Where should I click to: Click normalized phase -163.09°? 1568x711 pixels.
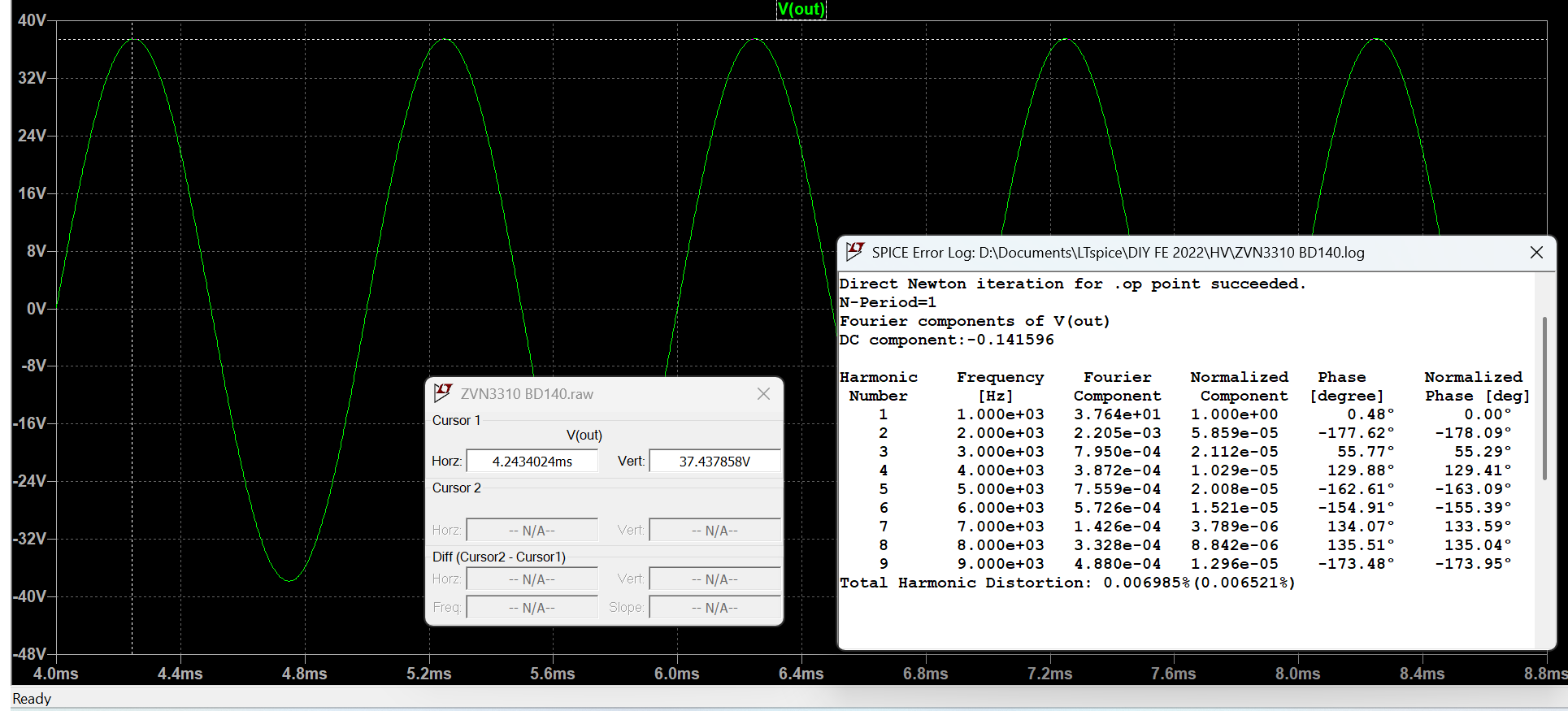1473,489
